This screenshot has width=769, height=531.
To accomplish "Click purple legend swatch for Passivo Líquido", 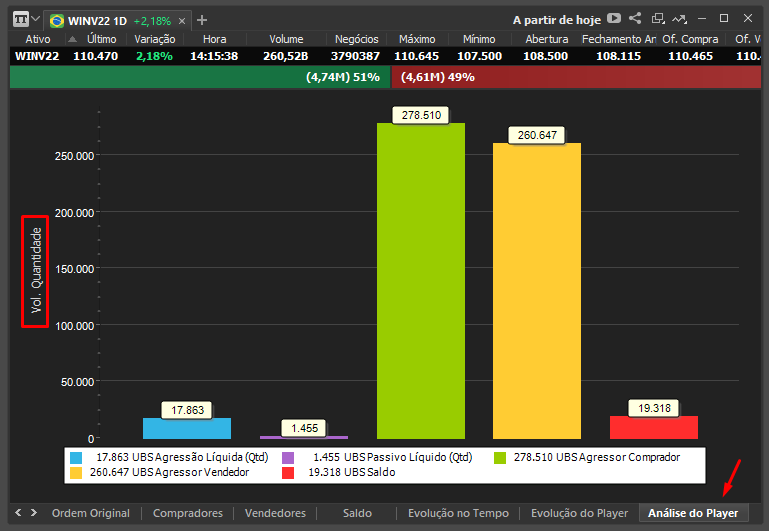I will (288, 458).
